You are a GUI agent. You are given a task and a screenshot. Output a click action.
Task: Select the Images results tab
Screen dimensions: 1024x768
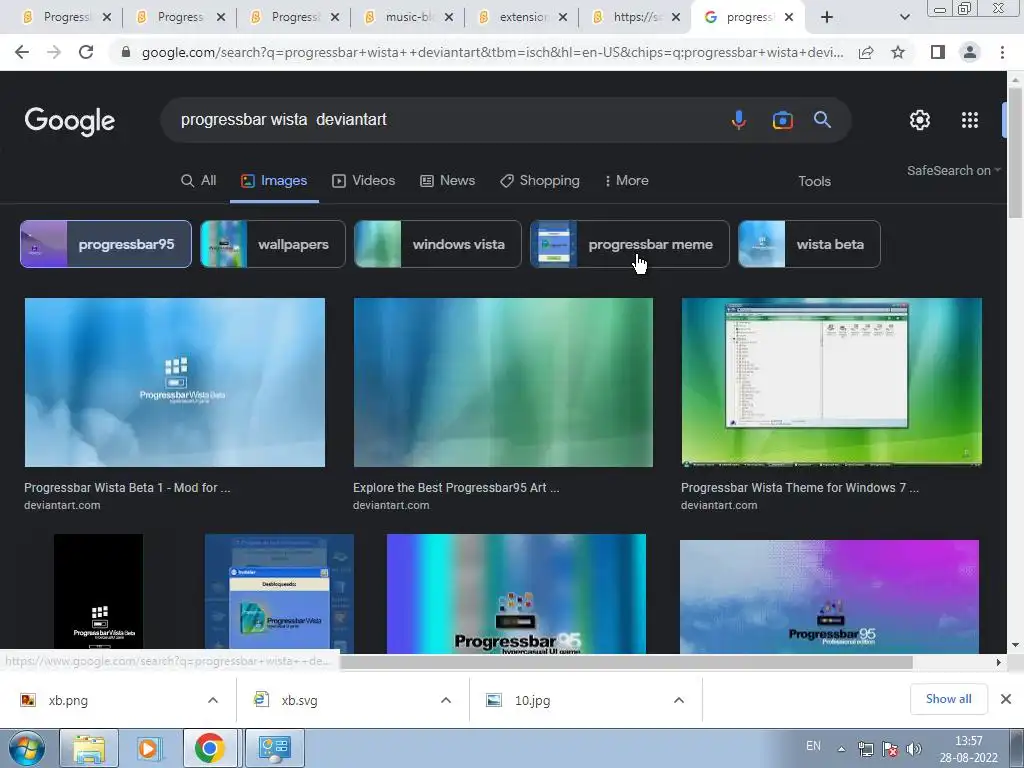click(x=274, y=180)
